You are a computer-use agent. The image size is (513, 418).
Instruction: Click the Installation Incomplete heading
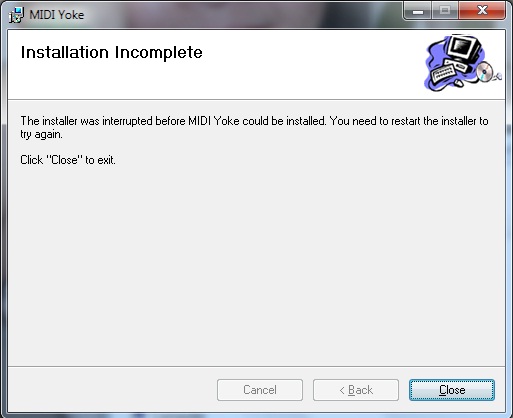pyautogui.click(x=112, y=52)
